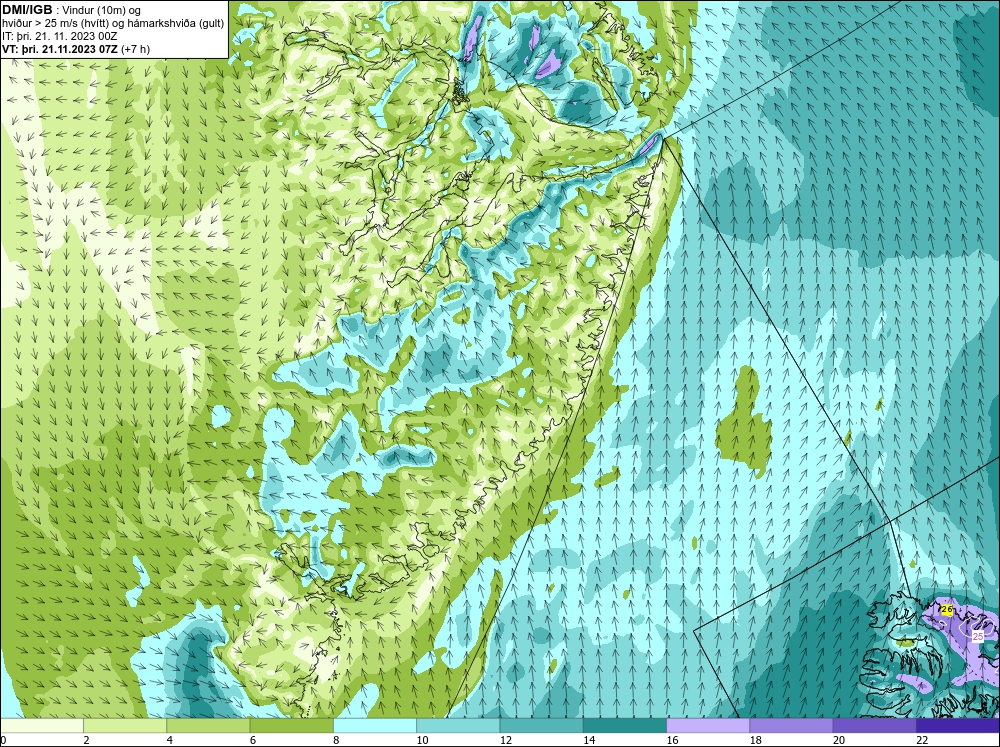Click the 'hviður > 25 m/s' description line
Image resolution: width=1000 pixels, height=747 pixels.
pyautogui.click(x=113, y=23)
